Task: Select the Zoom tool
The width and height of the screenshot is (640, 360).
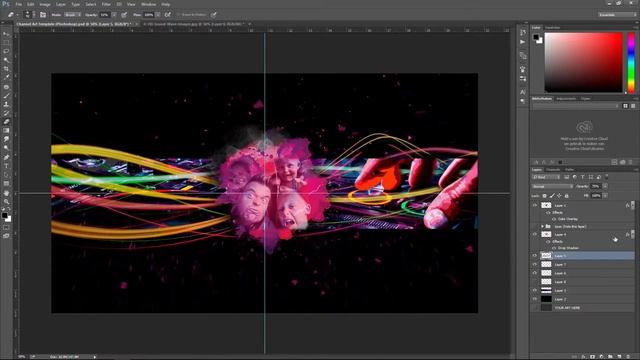Action: 6,202
